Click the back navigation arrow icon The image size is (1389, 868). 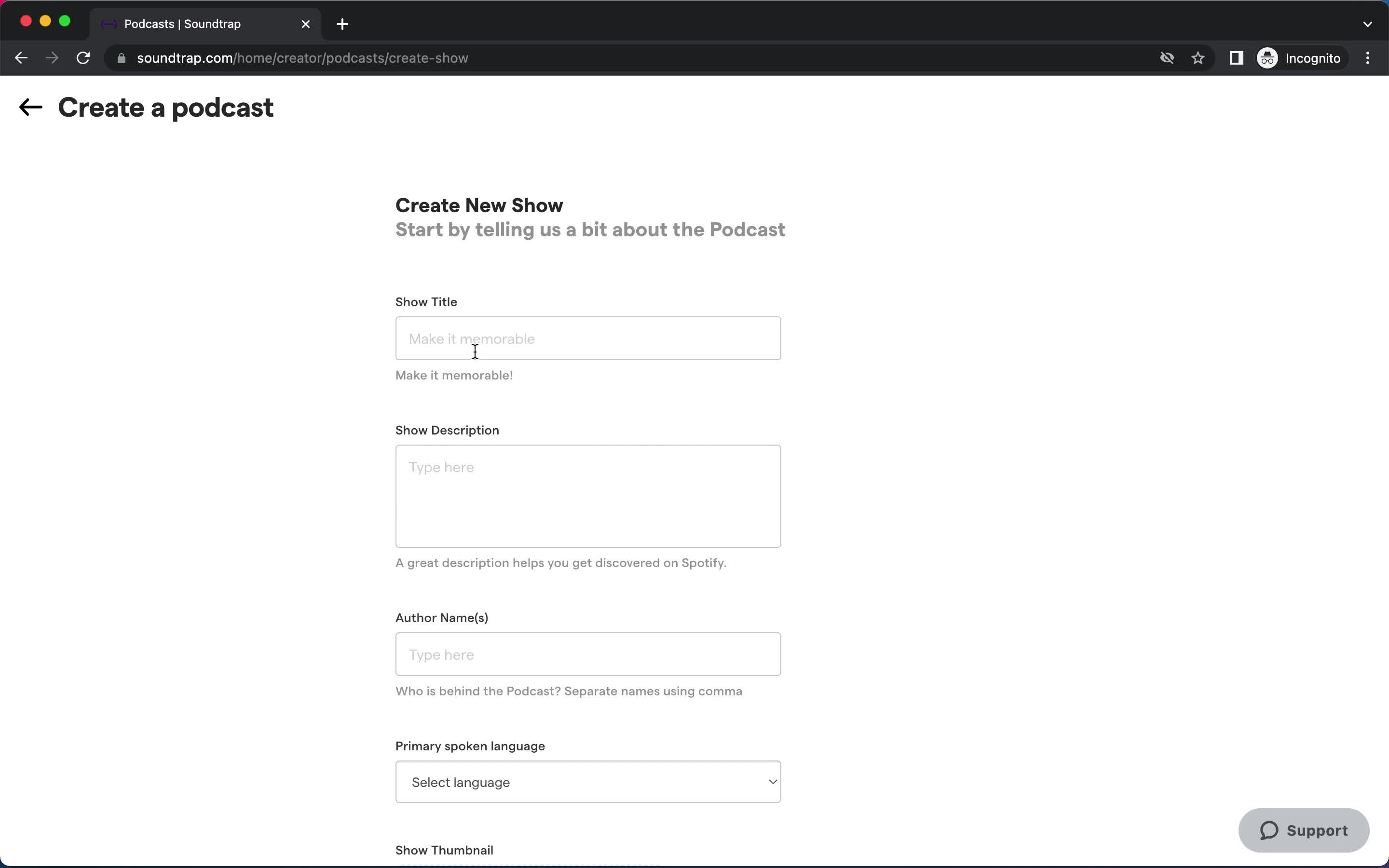pyautogui.click(x=29, y=107)
